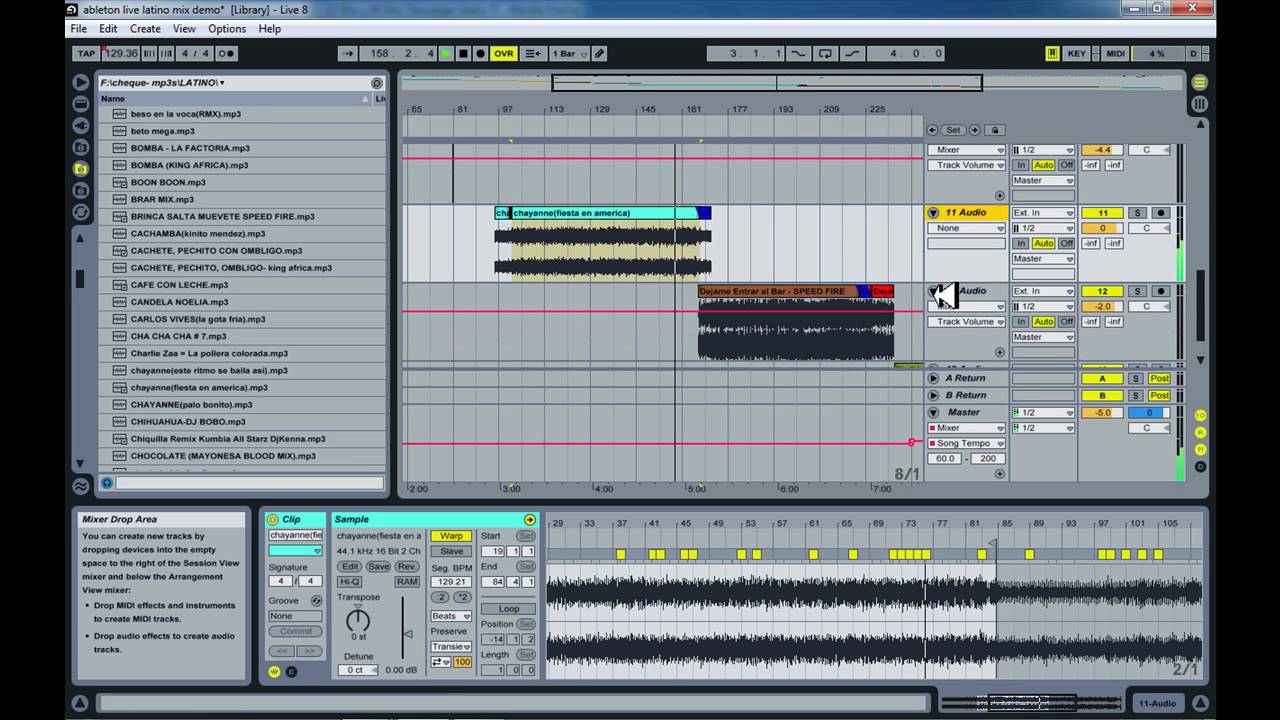The height and width of the screenshot is (720, 1280).
Task: Enable KEY map mode
Action: (x=1077, y=53)
